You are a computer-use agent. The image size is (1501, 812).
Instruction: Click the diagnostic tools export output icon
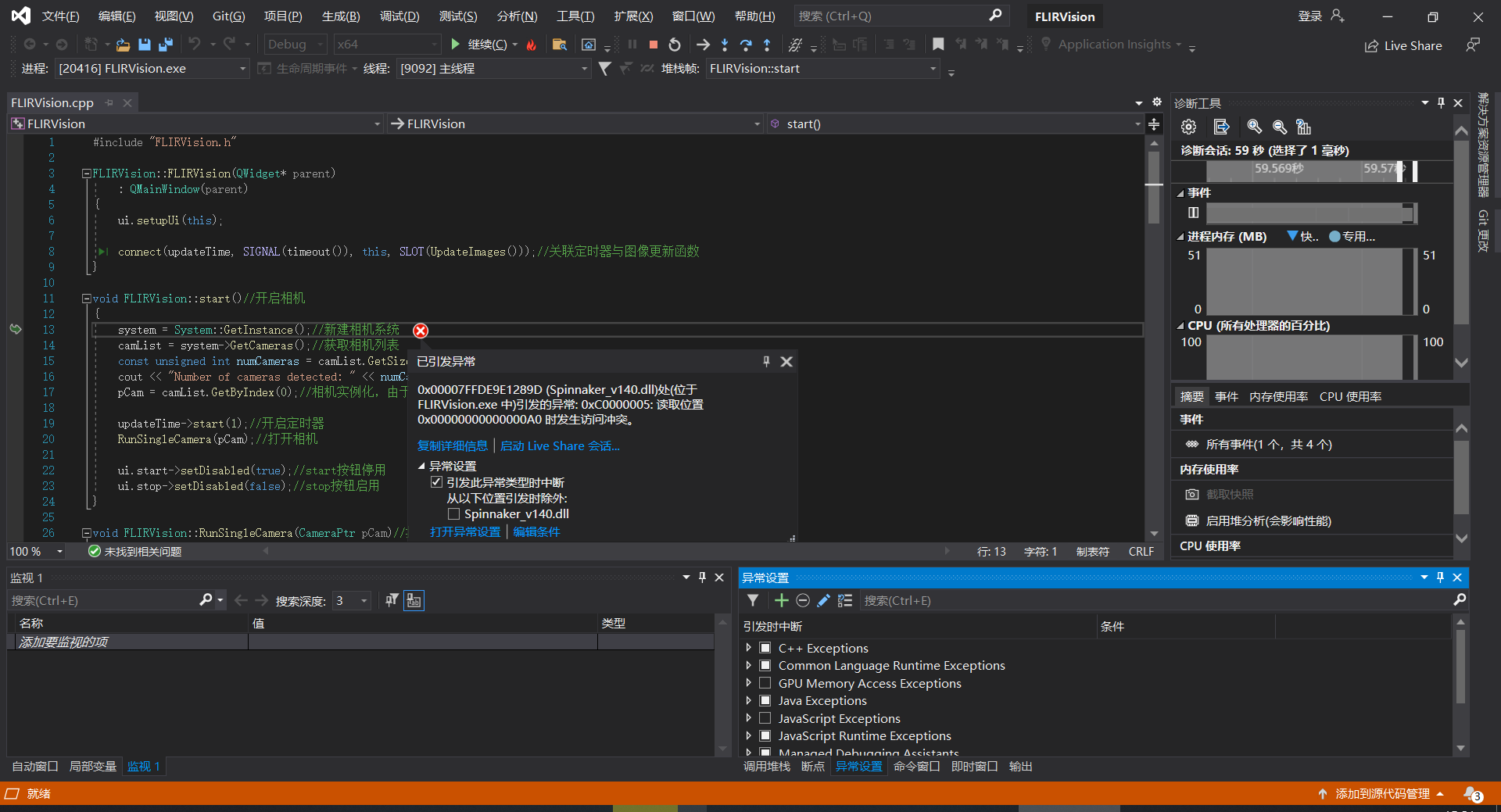click(1221, 127)
